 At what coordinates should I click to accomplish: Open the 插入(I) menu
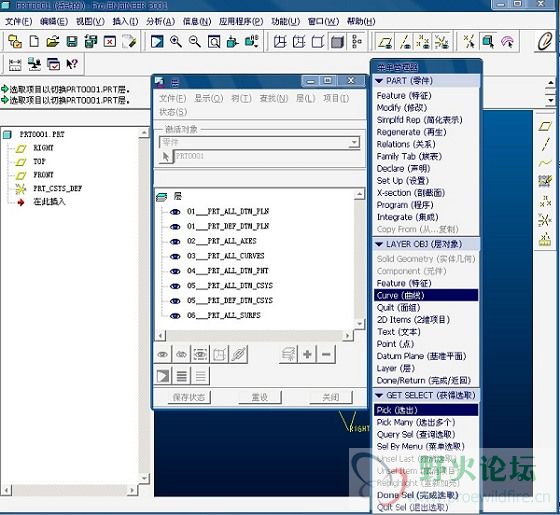125,21
